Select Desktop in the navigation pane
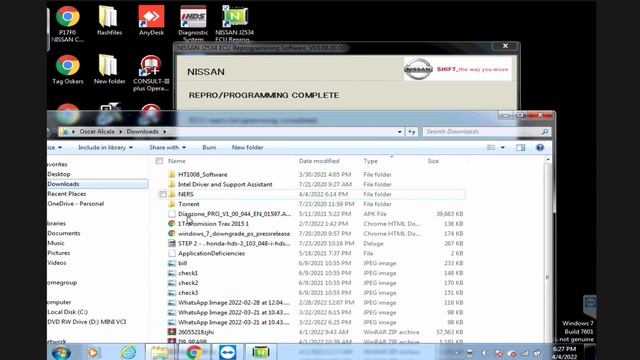 59,174
